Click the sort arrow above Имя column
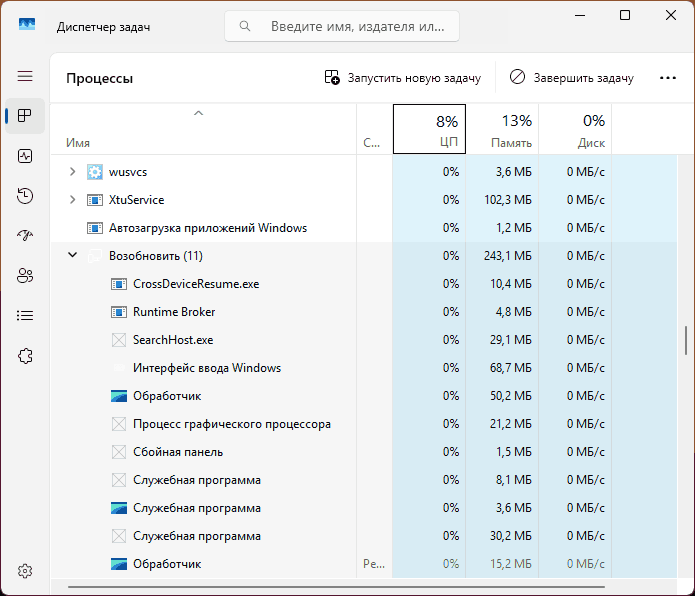This screenshot has width=695, height=596. pyautogui.click(x=199, y=113)
